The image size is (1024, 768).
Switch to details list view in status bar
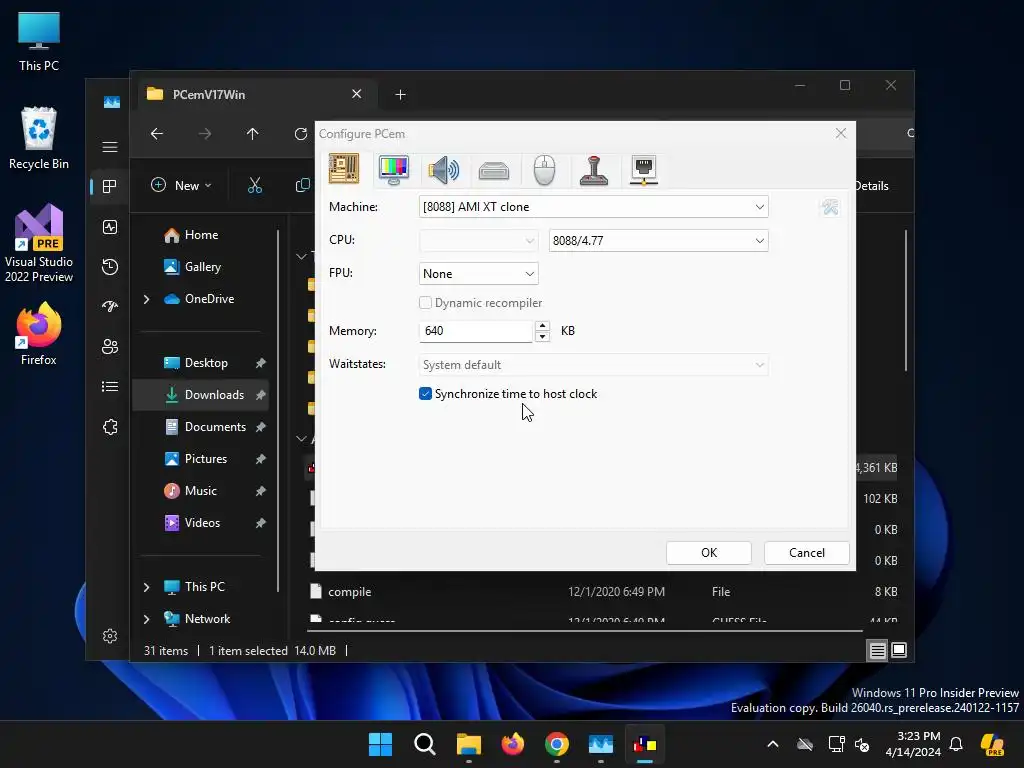coord(877,650)
